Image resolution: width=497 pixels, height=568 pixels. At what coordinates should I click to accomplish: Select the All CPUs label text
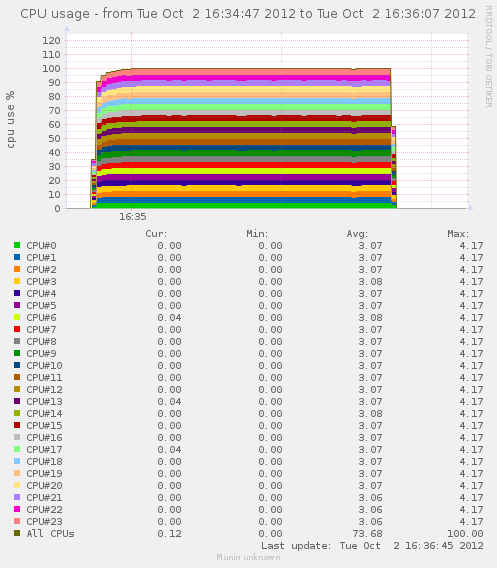pyautogui.click(x=50, y=533)
